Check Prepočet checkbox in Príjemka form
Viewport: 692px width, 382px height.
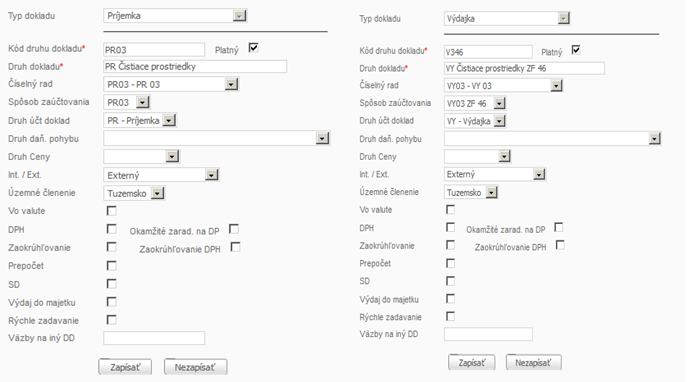point(112,266)
